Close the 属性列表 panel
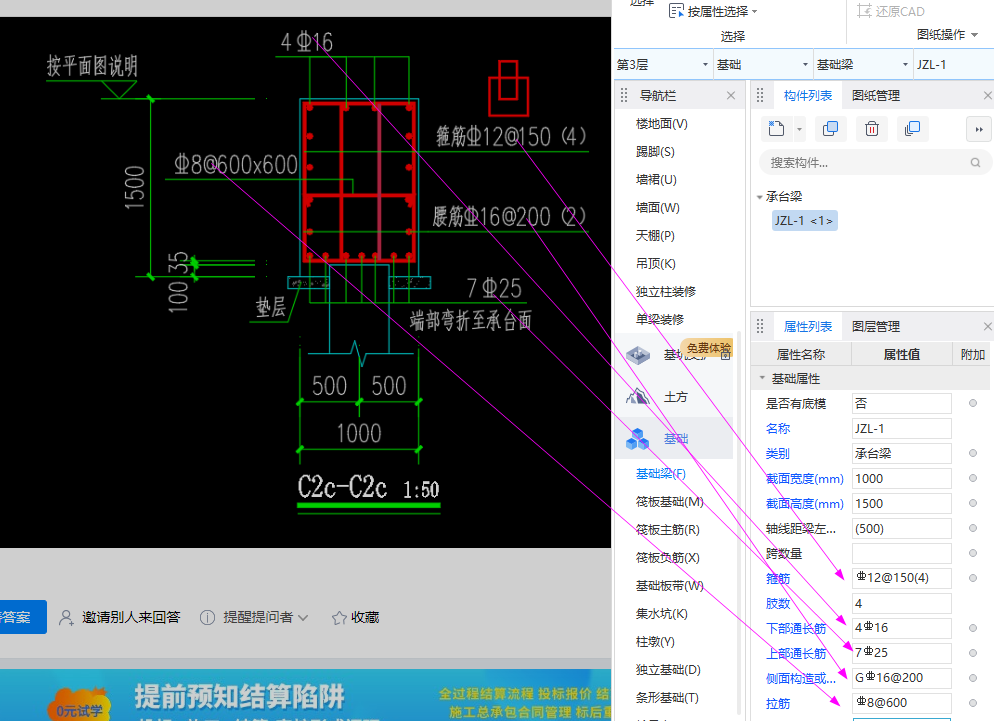The width and height of the screenshot is (994, 721). pos(988,327)
